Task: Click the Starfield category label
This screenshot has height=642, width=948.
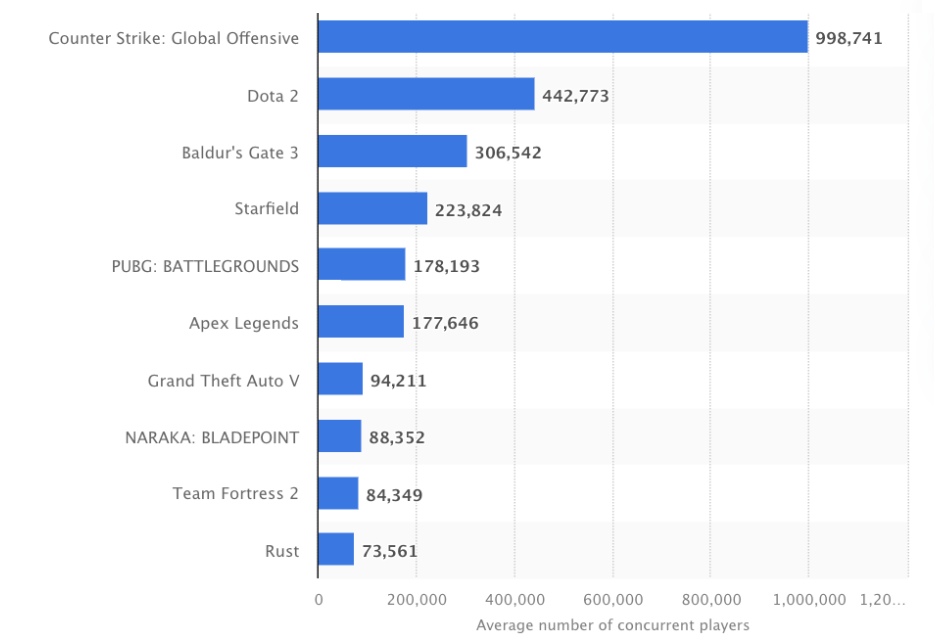Action: point(266,209)
